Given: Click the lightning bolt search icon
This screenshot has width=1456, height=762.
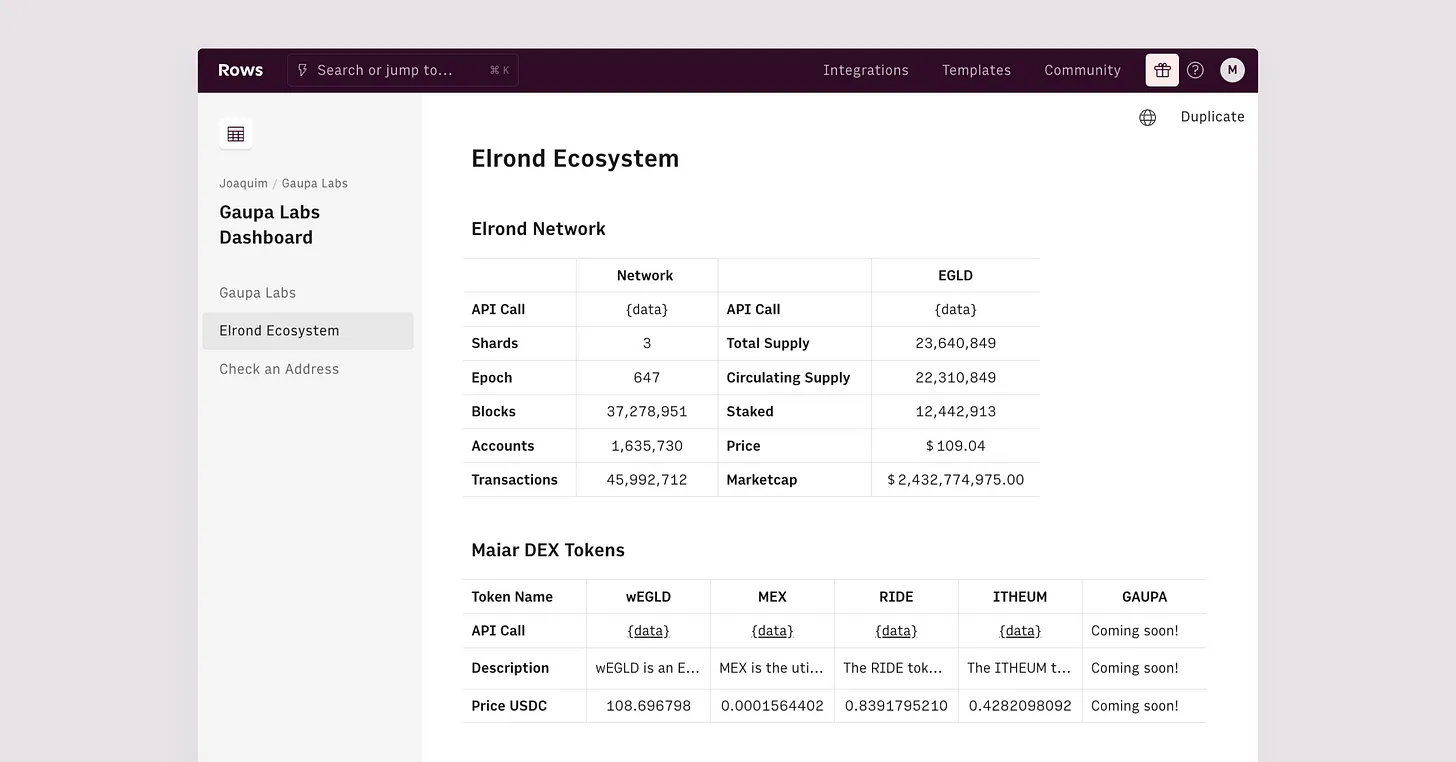Looking at the screenshot, I should (x=303, y=70).
